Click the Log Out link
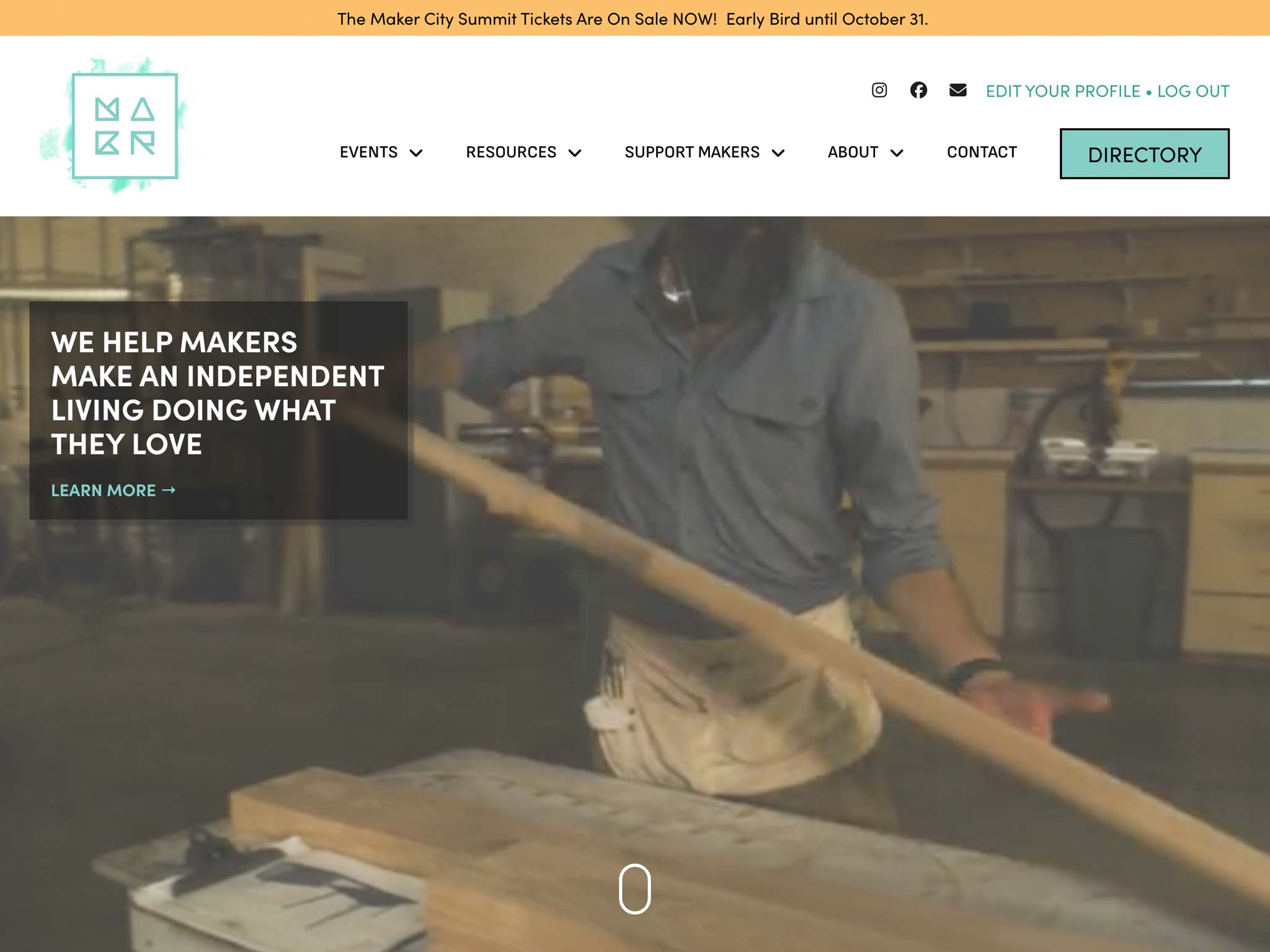The image size is (1270, 952). (1193, 91)
